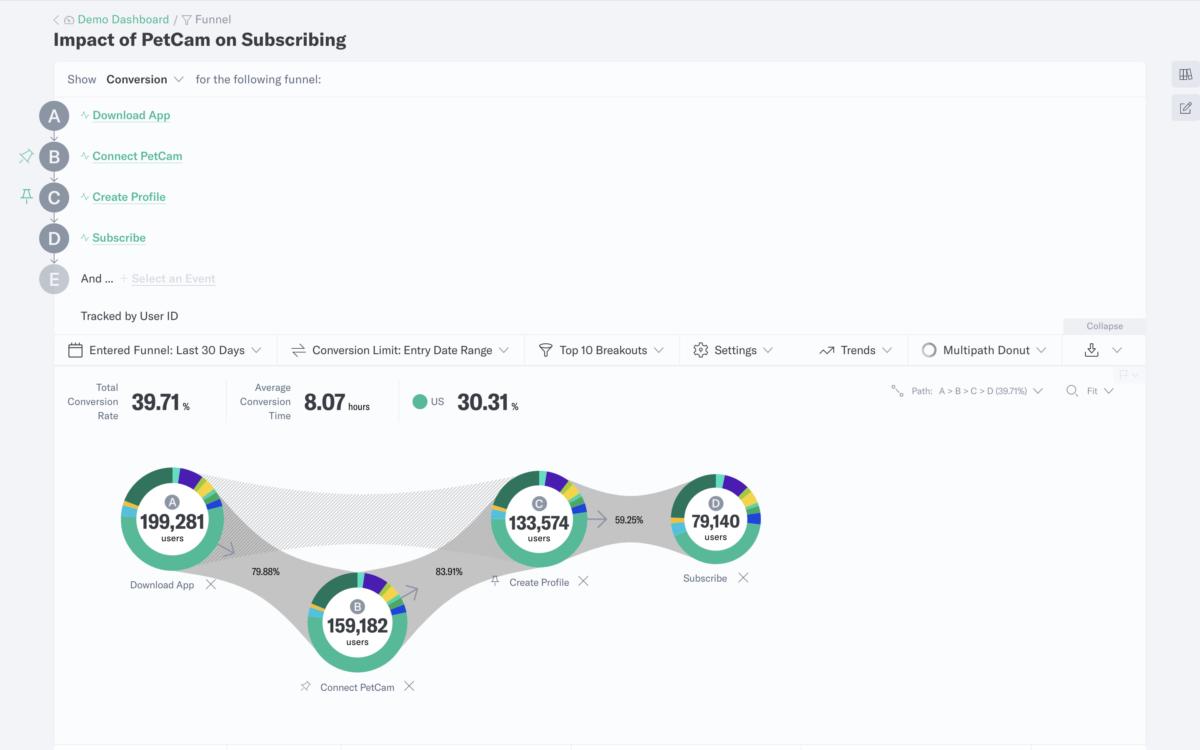
Task: Click the green US color dot
Action: click(421, 400)
